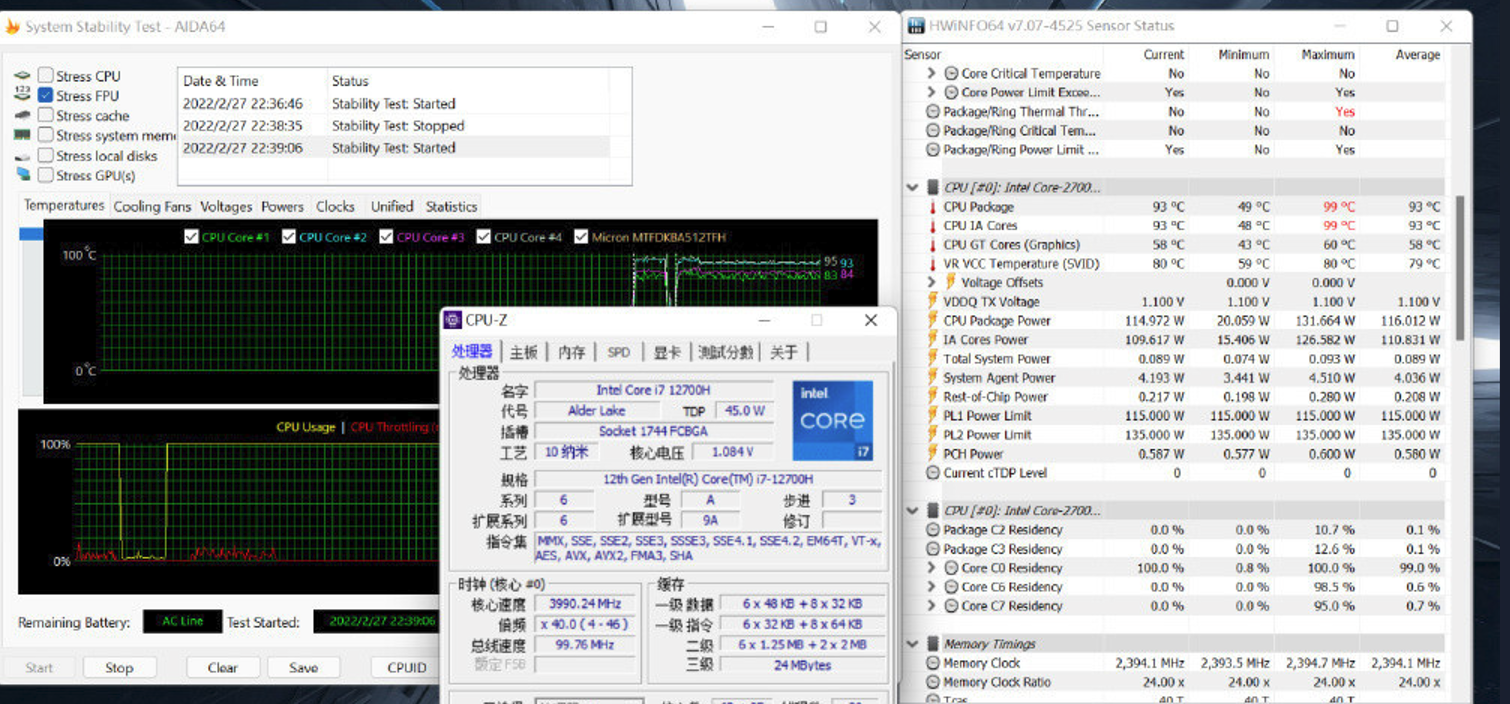Enable the Stress local disks checkbox

(x=45, y=155)
